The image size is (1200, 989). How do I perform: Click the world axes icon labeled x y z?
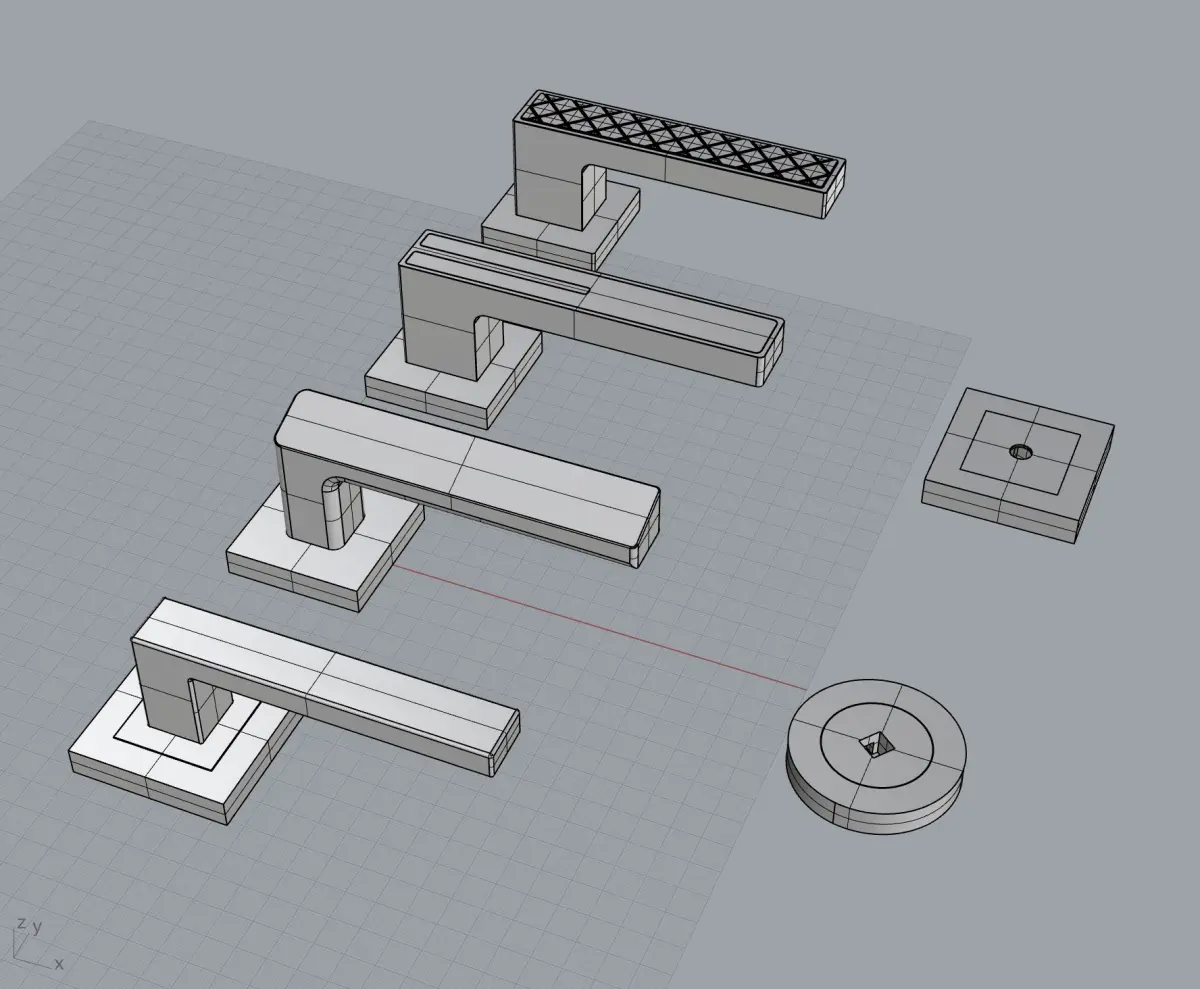pyautogui.click(x=38, y=942)
